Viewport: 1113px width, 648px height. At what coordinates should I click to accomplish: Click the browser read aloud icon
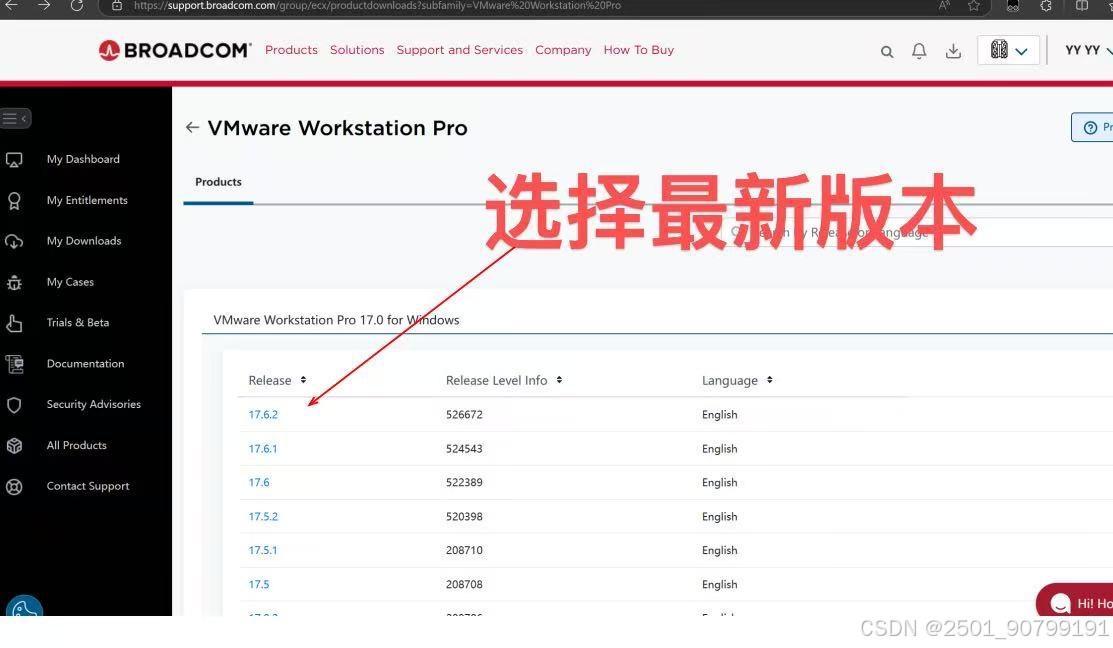point(943,6)
